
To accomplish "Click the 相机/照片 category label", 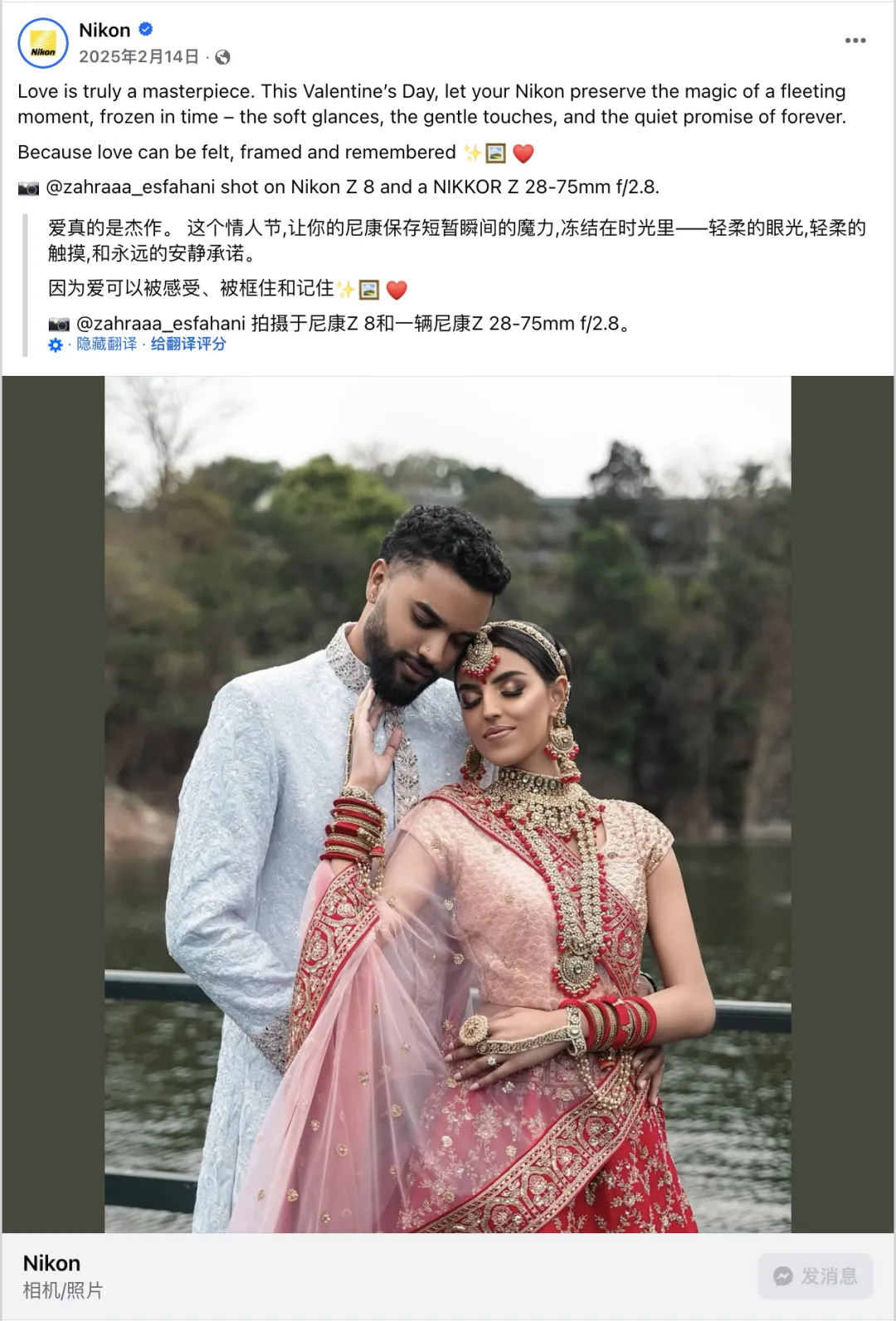I will click(x=63, y=1290).
